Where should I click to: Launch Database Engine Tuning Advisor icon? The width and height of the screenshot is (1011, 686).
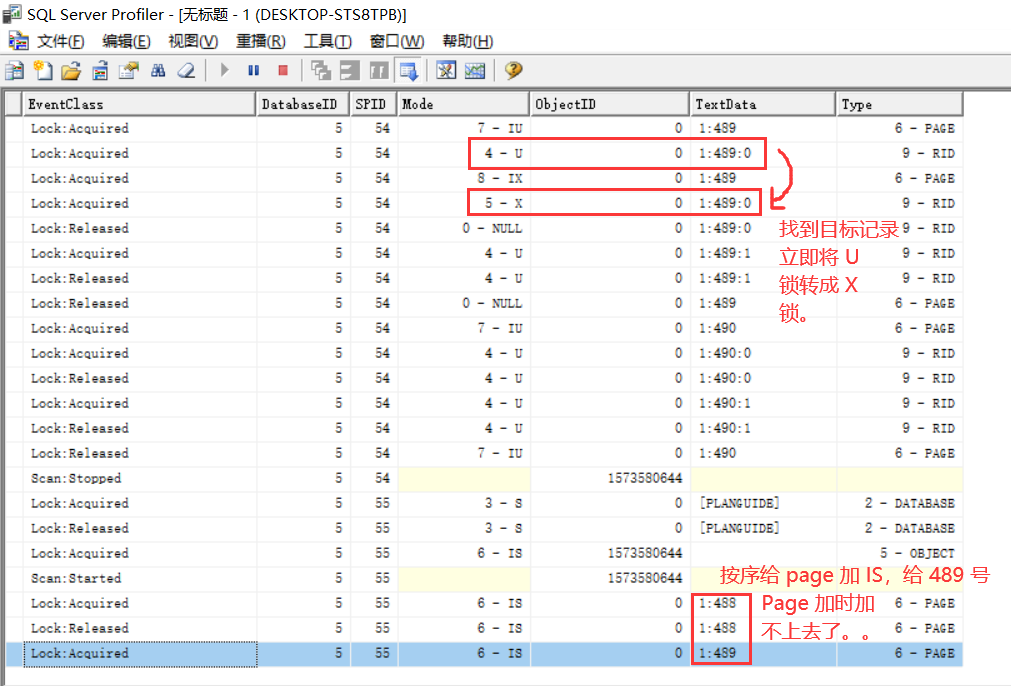click(x=446, y=71)
